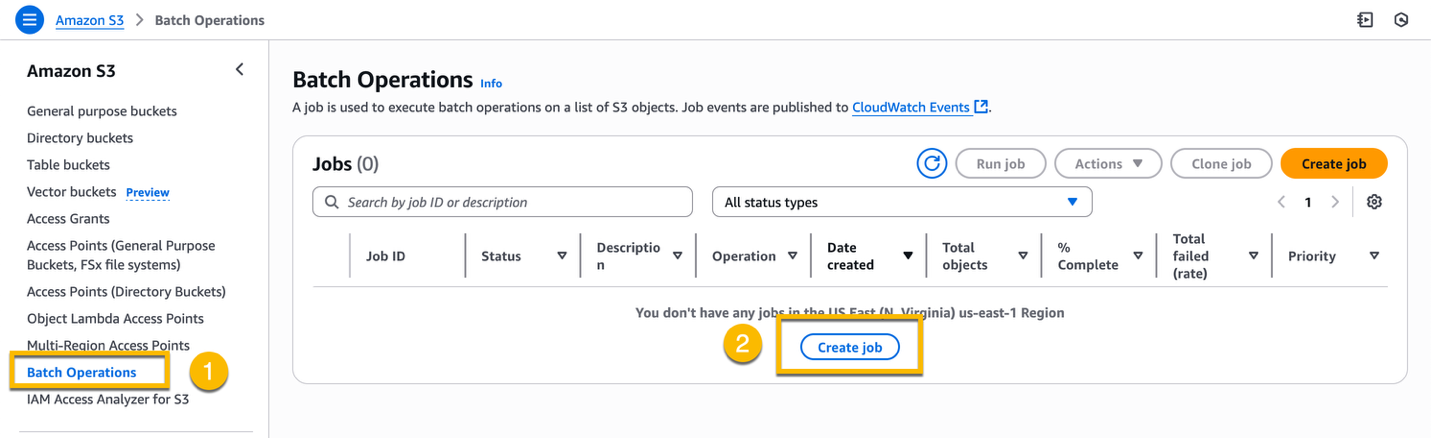
Task: Click the search magnifier icon
Action: 331,202
